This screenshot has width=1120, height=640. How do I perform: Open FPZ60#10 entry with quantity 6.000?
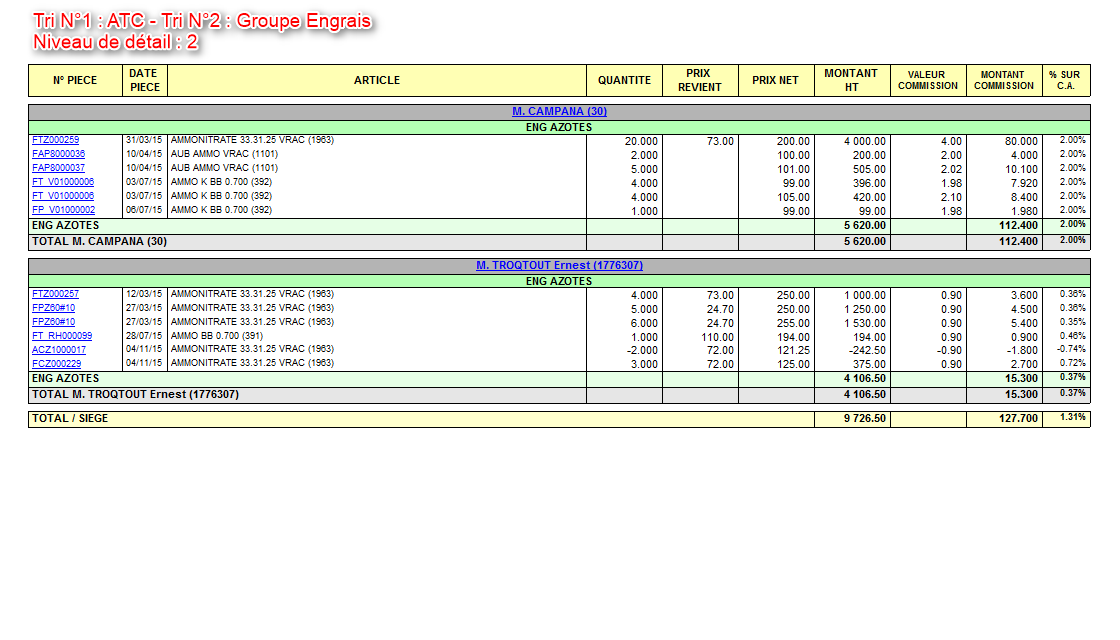[53, 323]
